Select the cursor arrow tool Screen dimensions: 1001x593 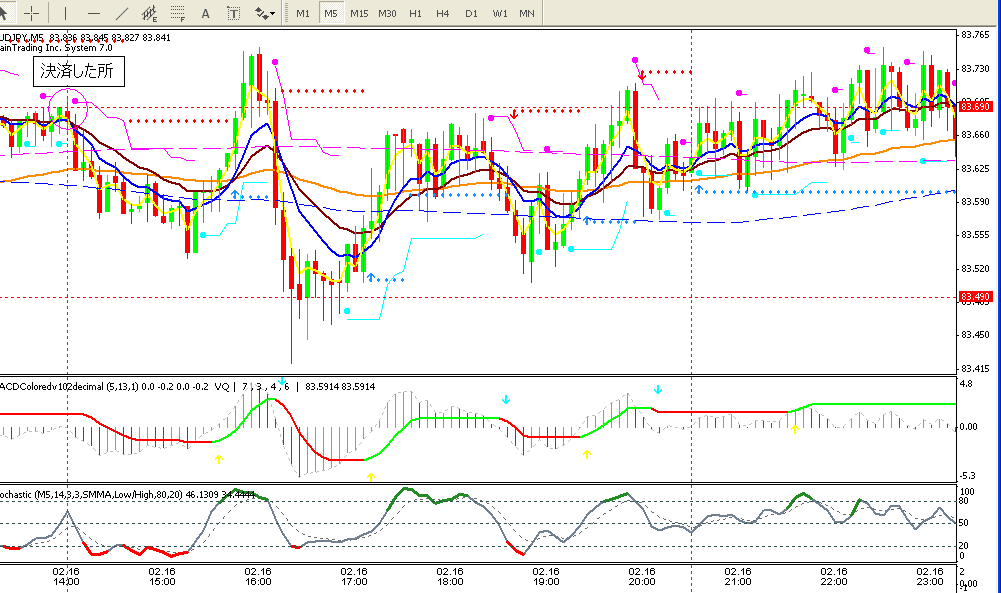click(x=5, y=13)
